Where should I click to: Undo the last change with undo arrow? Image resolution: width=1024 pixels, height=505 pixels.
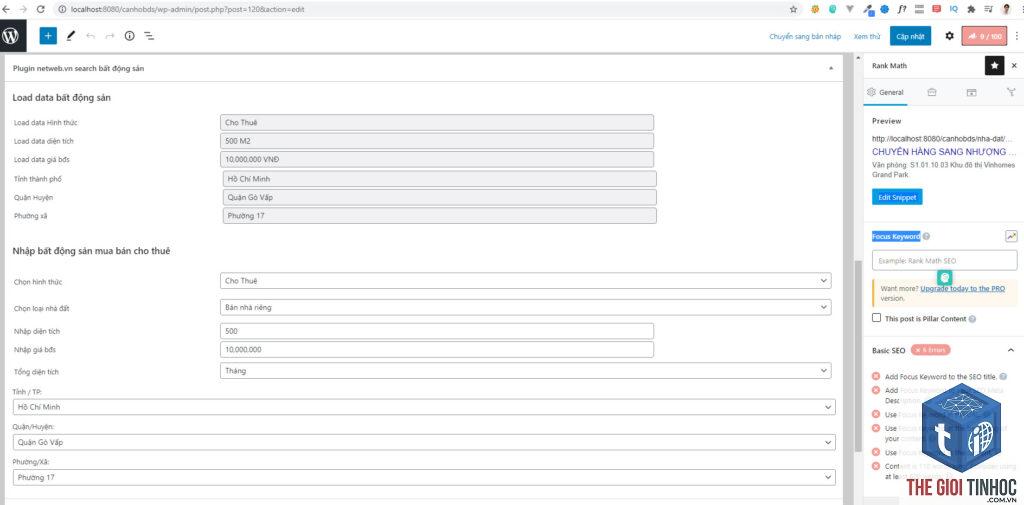point(90,36)
